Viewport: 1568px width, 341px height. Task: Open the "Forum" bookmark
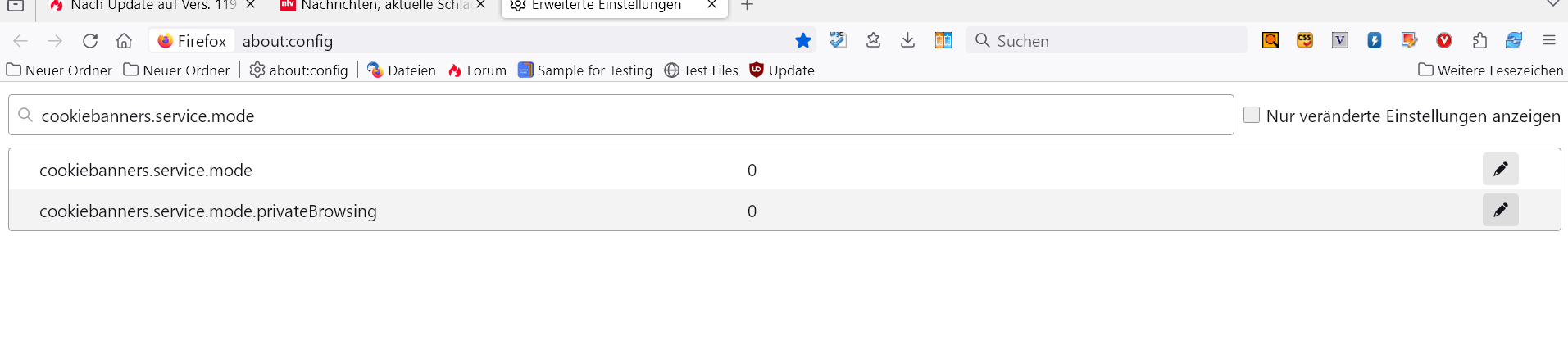coord(477,70)
